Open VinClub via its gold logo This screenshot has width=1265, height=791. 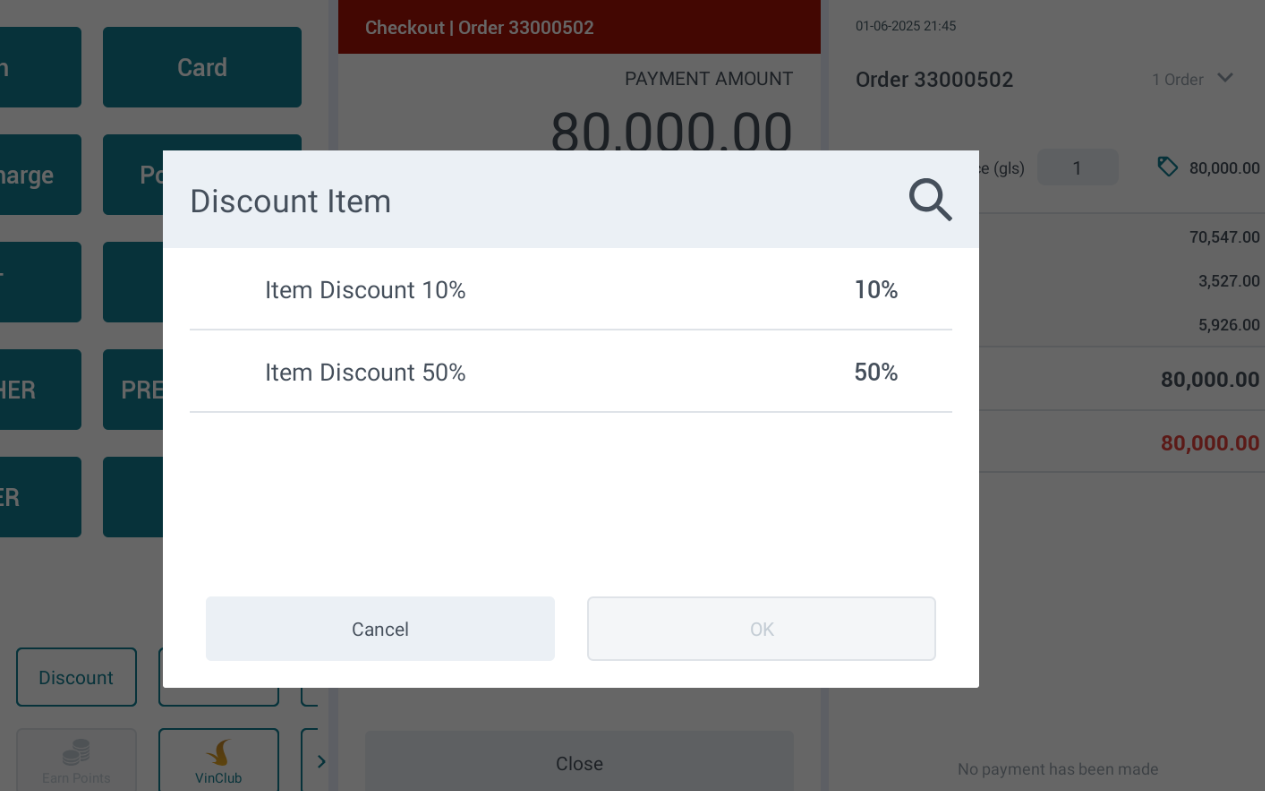pyautogui.click(x=218, y=753)
